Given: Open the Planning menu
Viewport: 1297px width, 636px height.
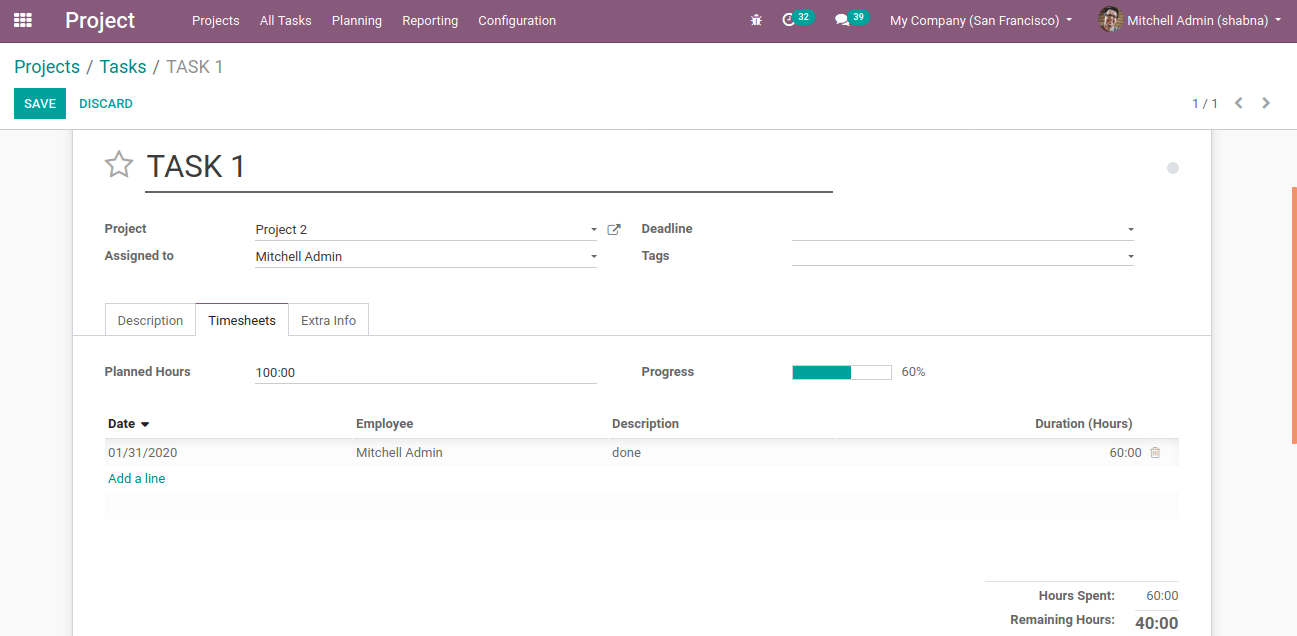Looking at the screenshot, I should (357, 20).
